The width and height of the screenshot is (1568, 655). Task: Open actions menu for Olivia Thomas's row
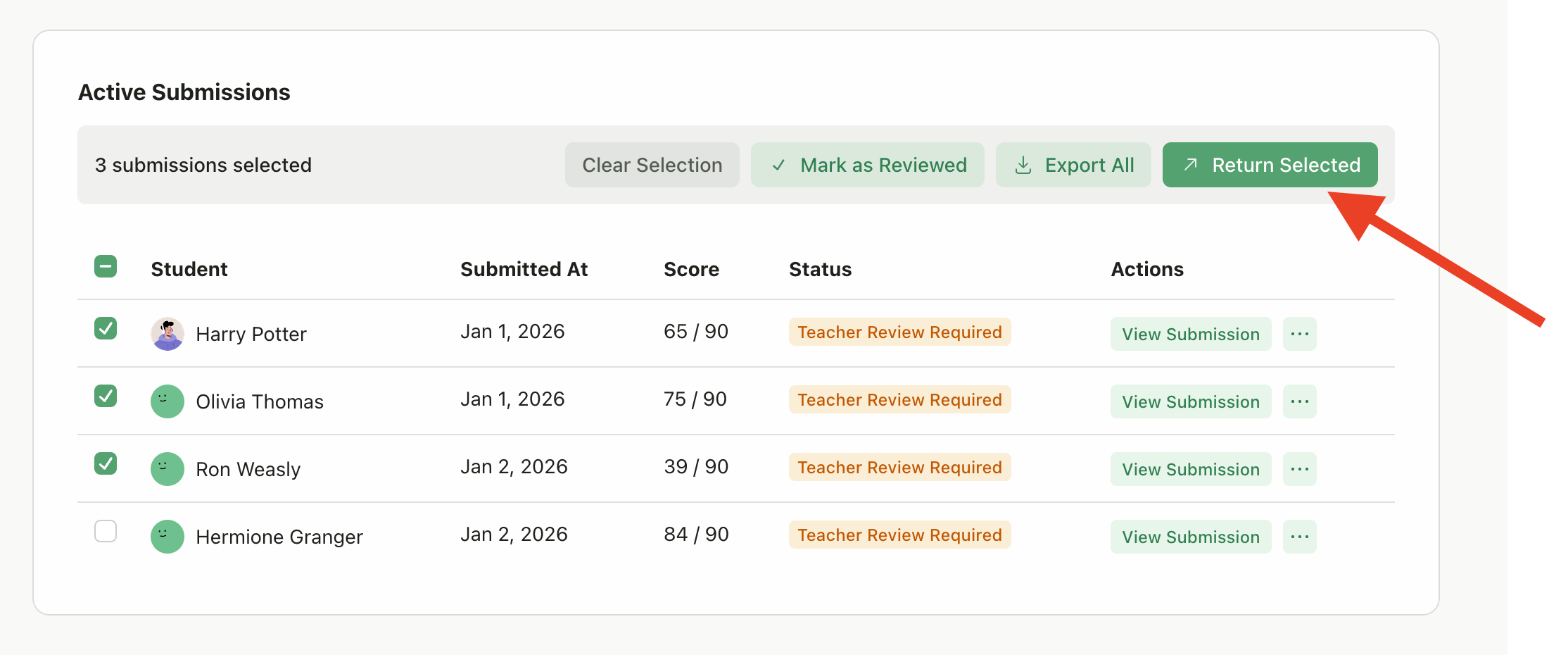tap(1300, 401)
